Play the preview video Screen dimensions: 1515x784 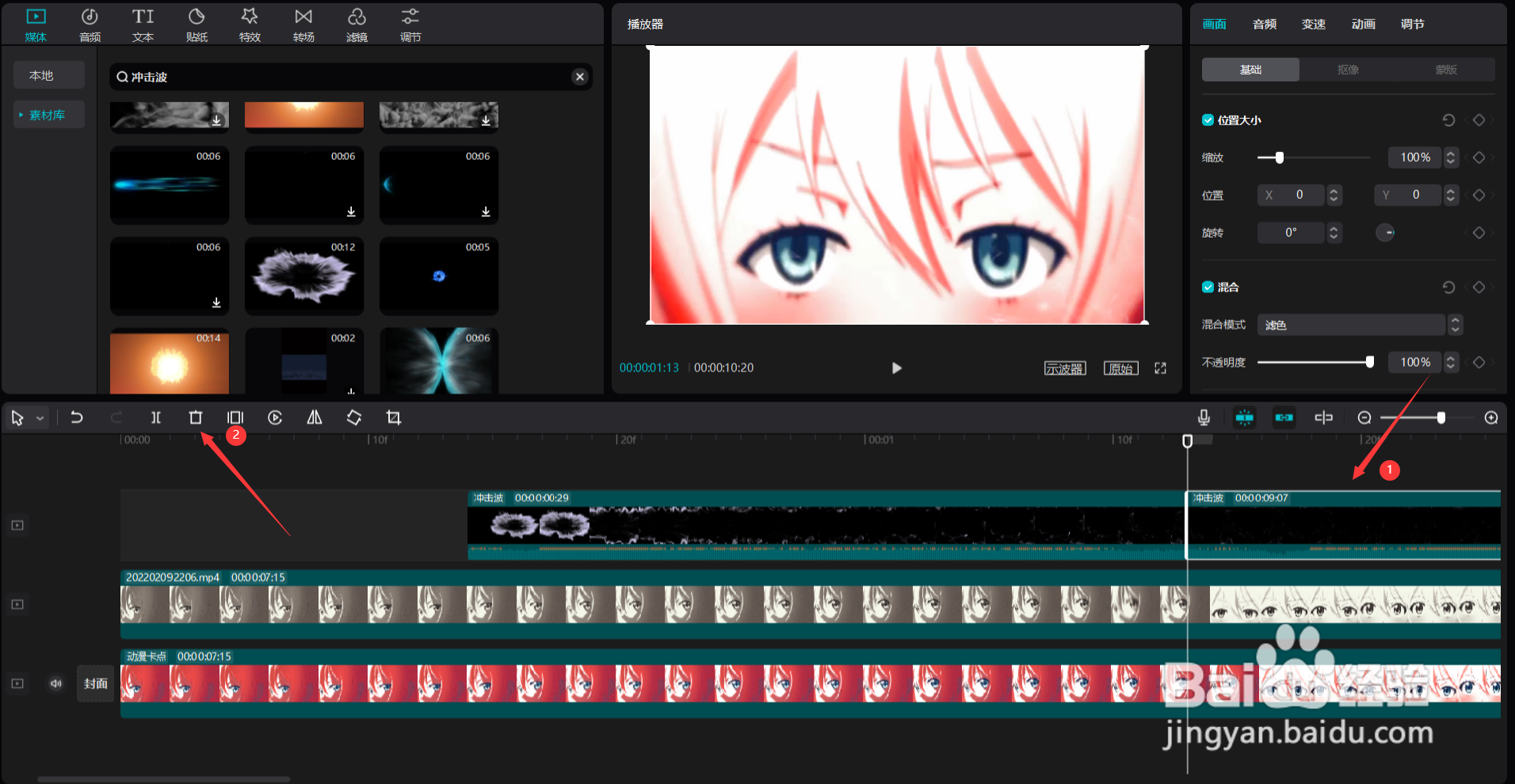tap(896, 368)
